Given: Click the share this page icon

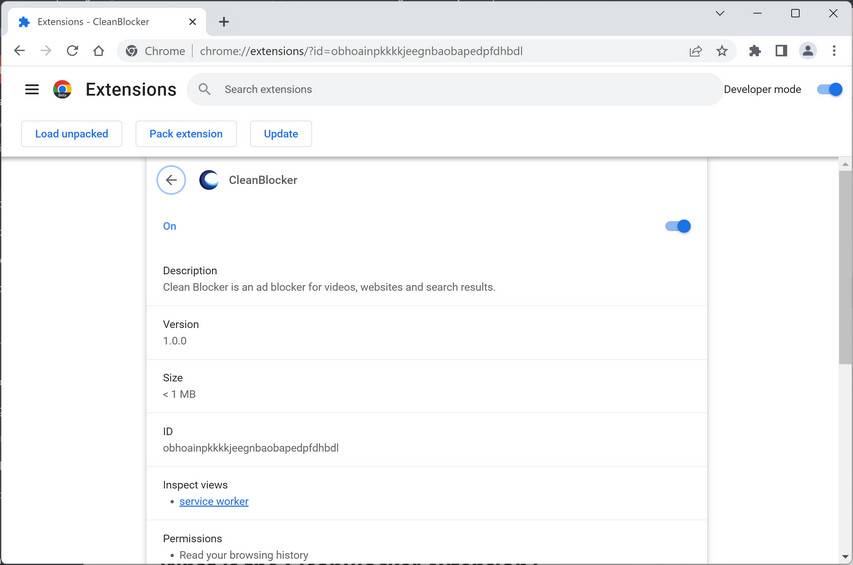Looking at the screenshot, I should pos(695,51).
